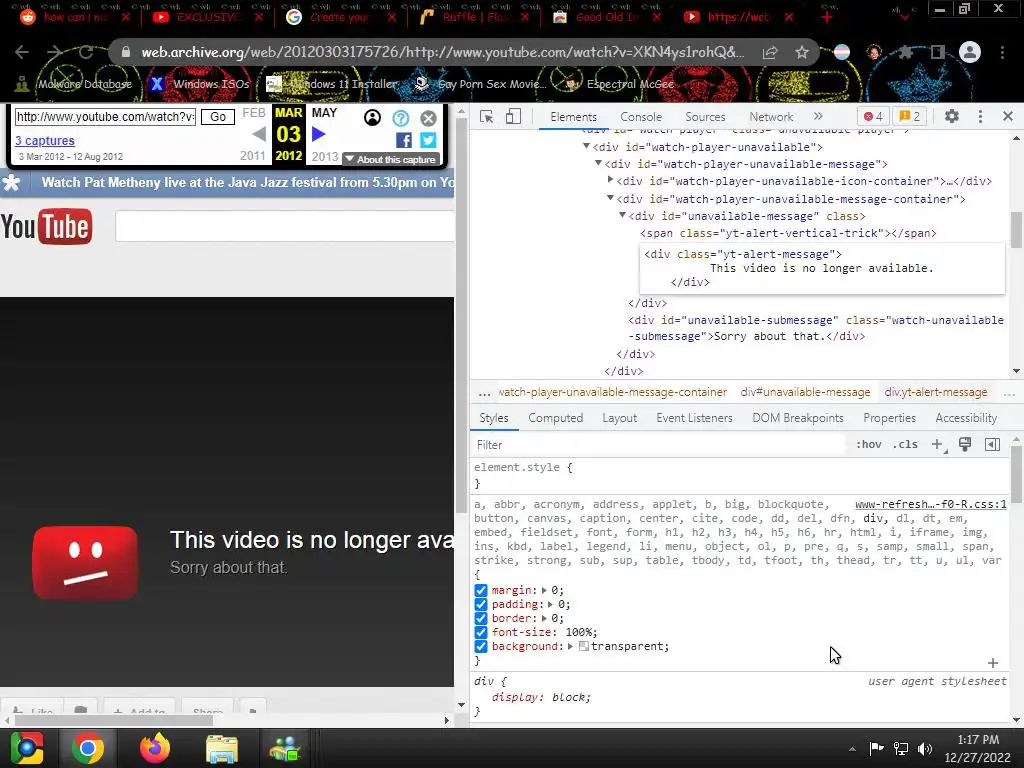Click the transparent background color swatch
The width and height of the screenshot is (1024, 768).
click(584, 647)
